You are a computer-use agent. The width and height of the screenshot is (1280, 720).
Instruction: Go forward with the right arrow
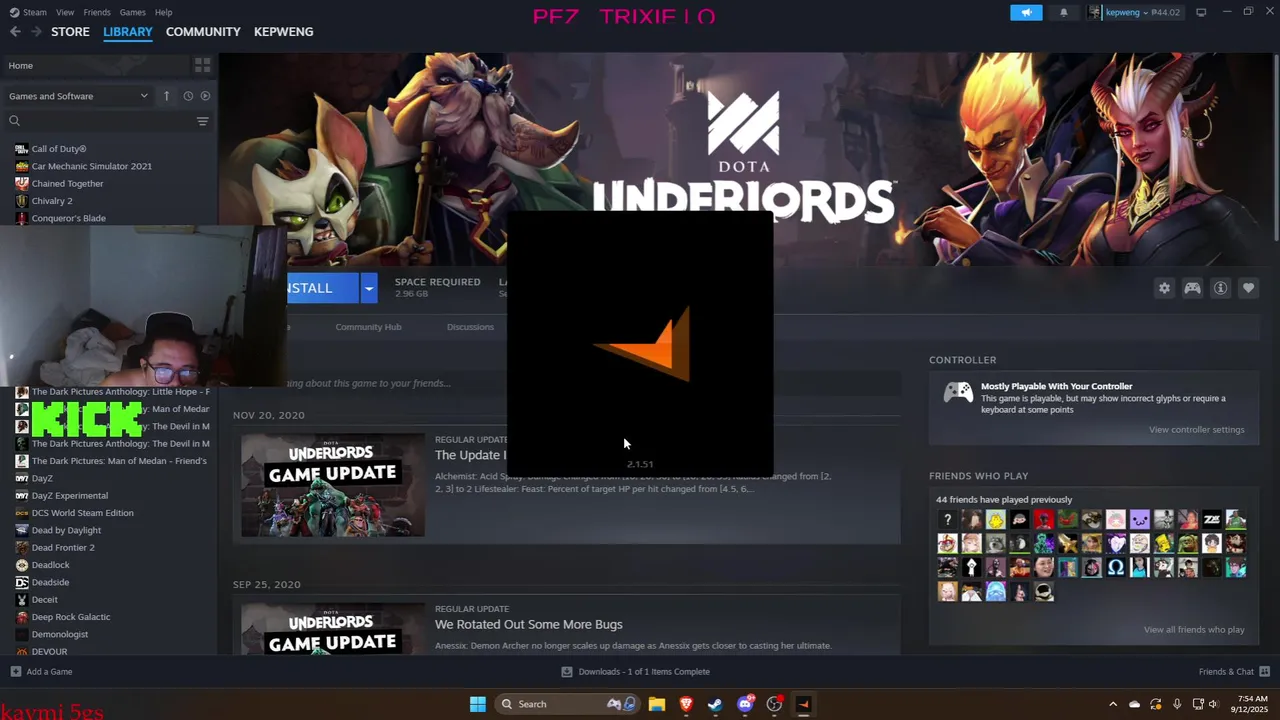pyautogui.click(x=36, y=32)
